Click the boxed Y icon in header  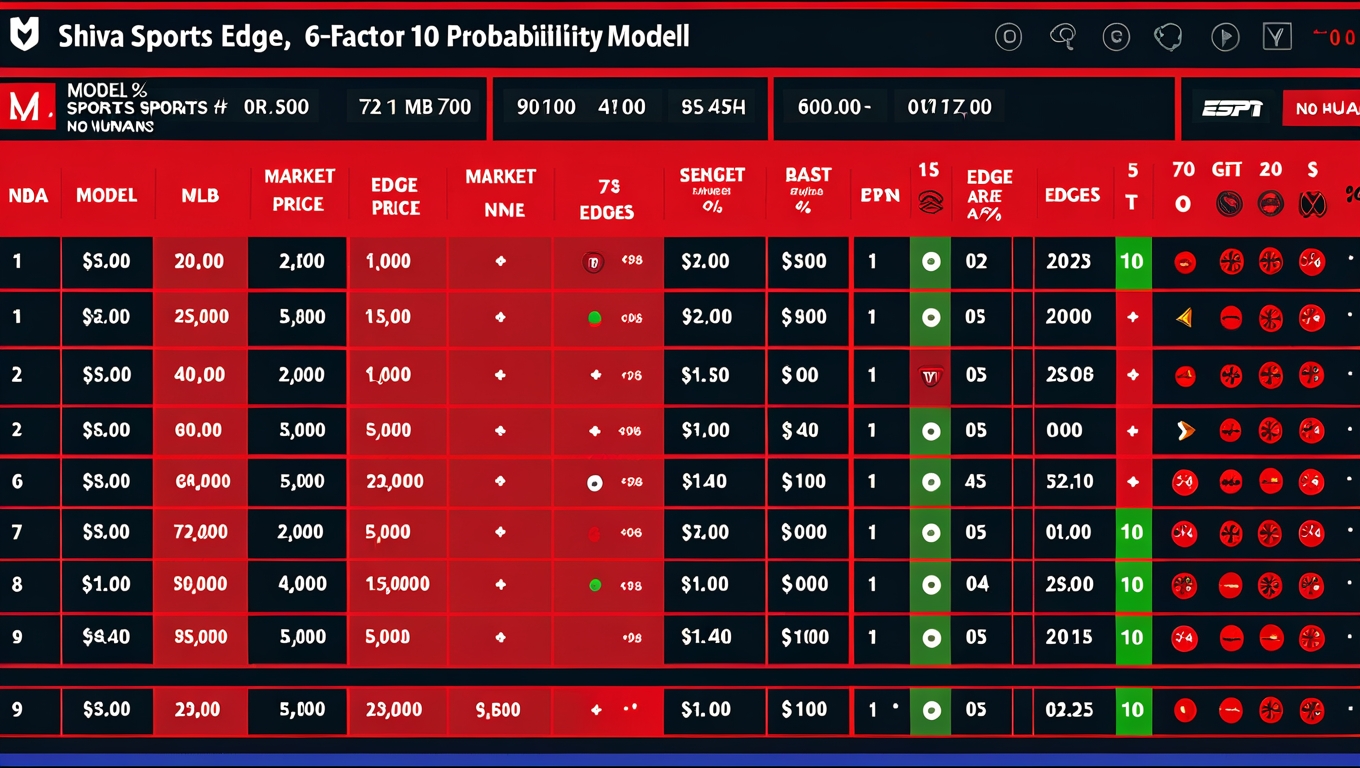tap(1277, 38)
